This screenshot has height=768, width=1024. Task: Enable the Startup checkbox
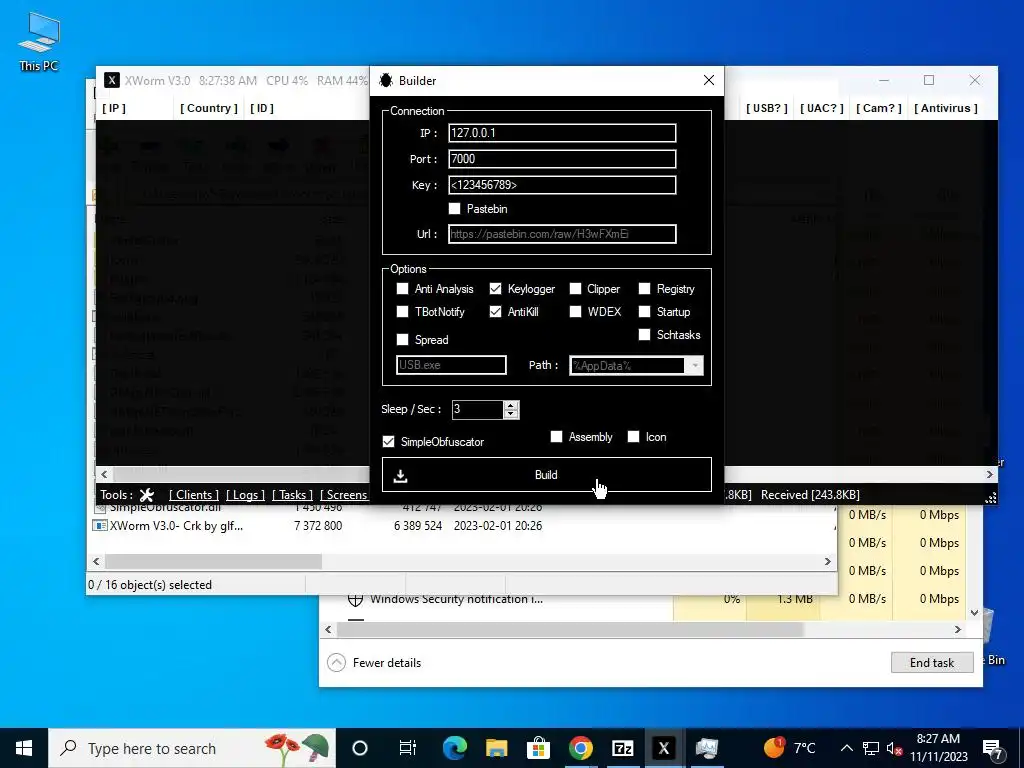pyautogui.click(x=645, y=312)
